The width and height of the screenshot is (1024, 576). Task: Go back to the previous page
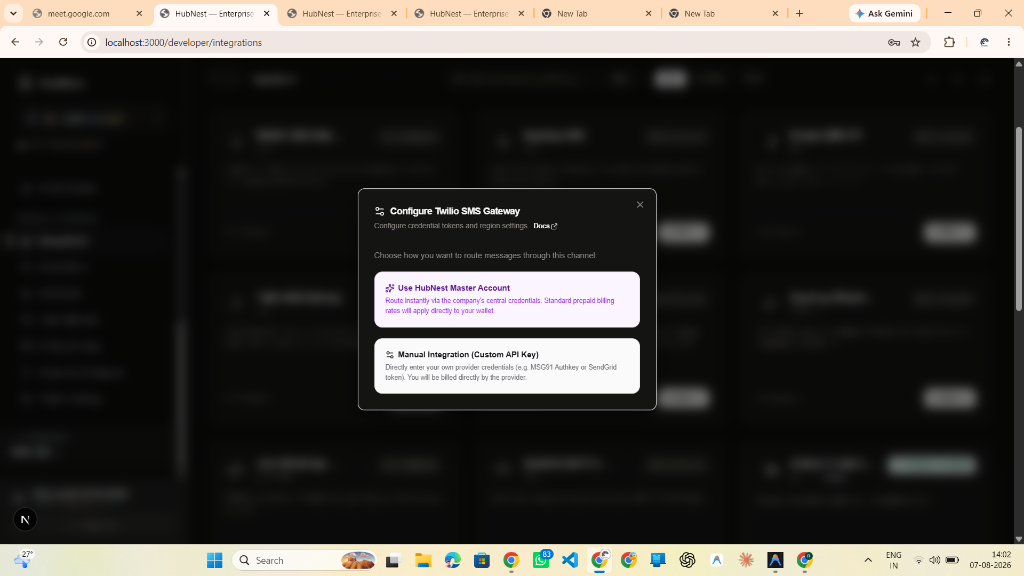pyautogui.click(x=16, y=42)
